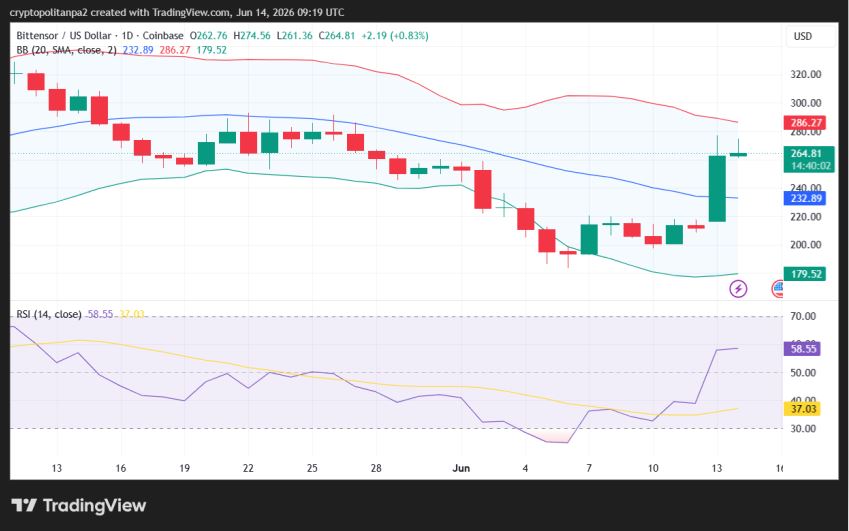
Task: Click the +2.19 (+0.83%) change value
Action: (395, 36)
